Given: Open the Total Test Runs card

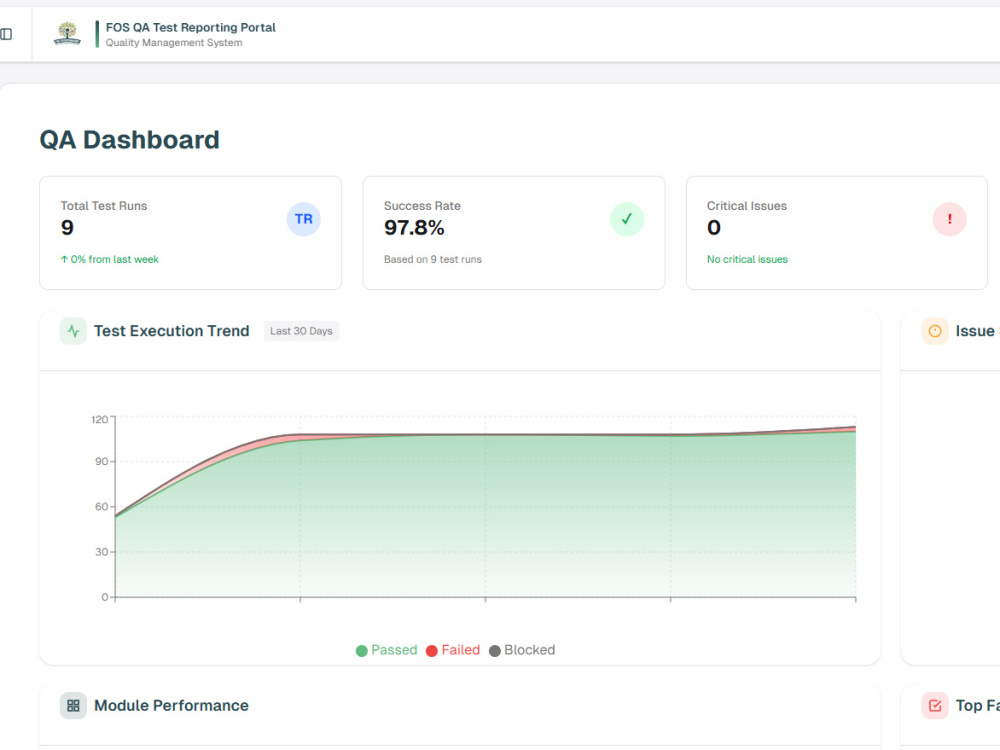Looking at the screenshot, I should click(191, 233).
